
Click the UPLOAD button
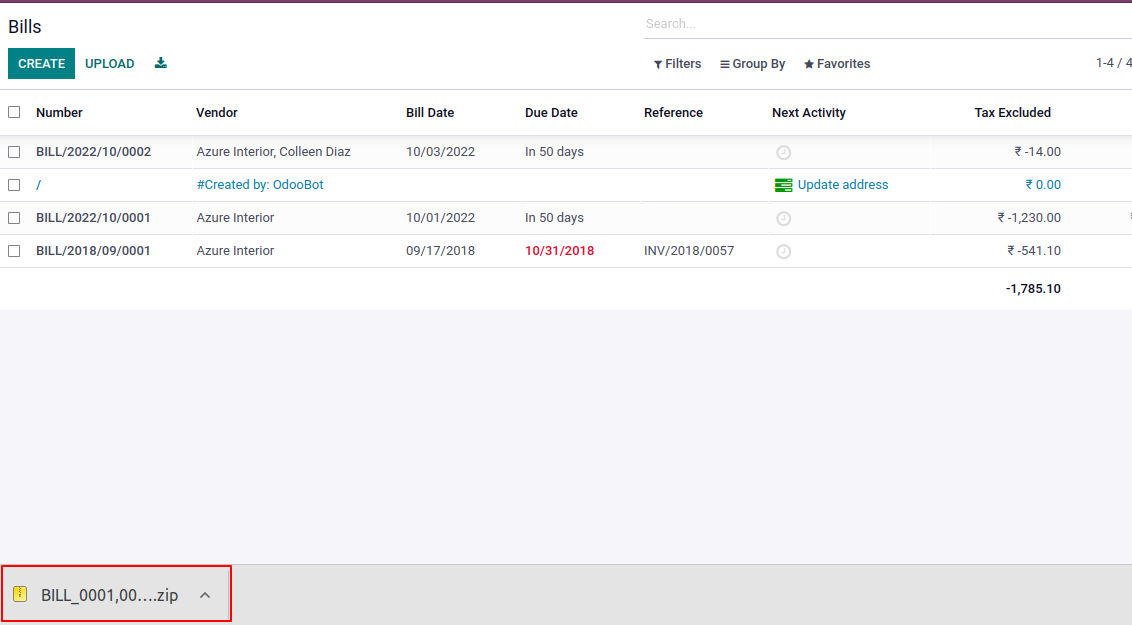point(110,64)
